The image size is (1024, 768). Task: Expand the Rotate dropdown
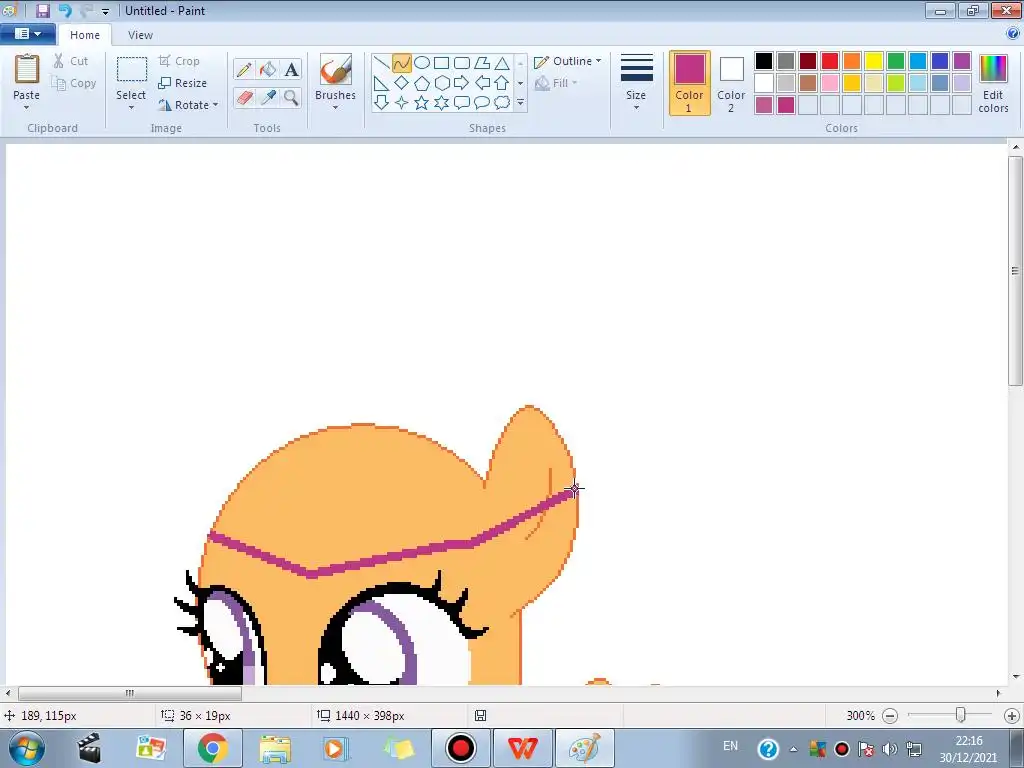216,104
